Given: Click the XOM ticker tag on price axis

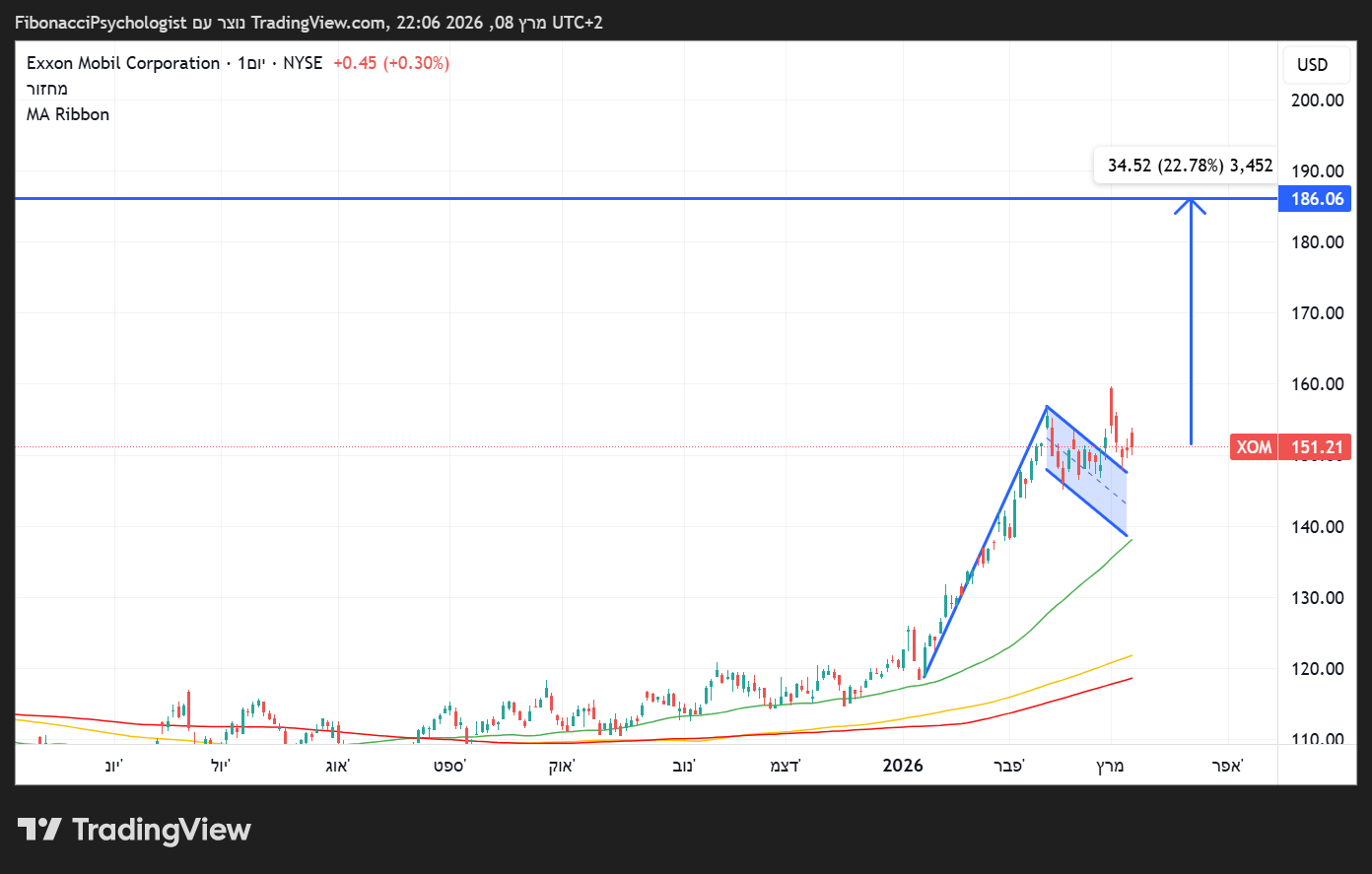Looking at the screenshot, I should pyautogui.click(x=1254, y=447).
